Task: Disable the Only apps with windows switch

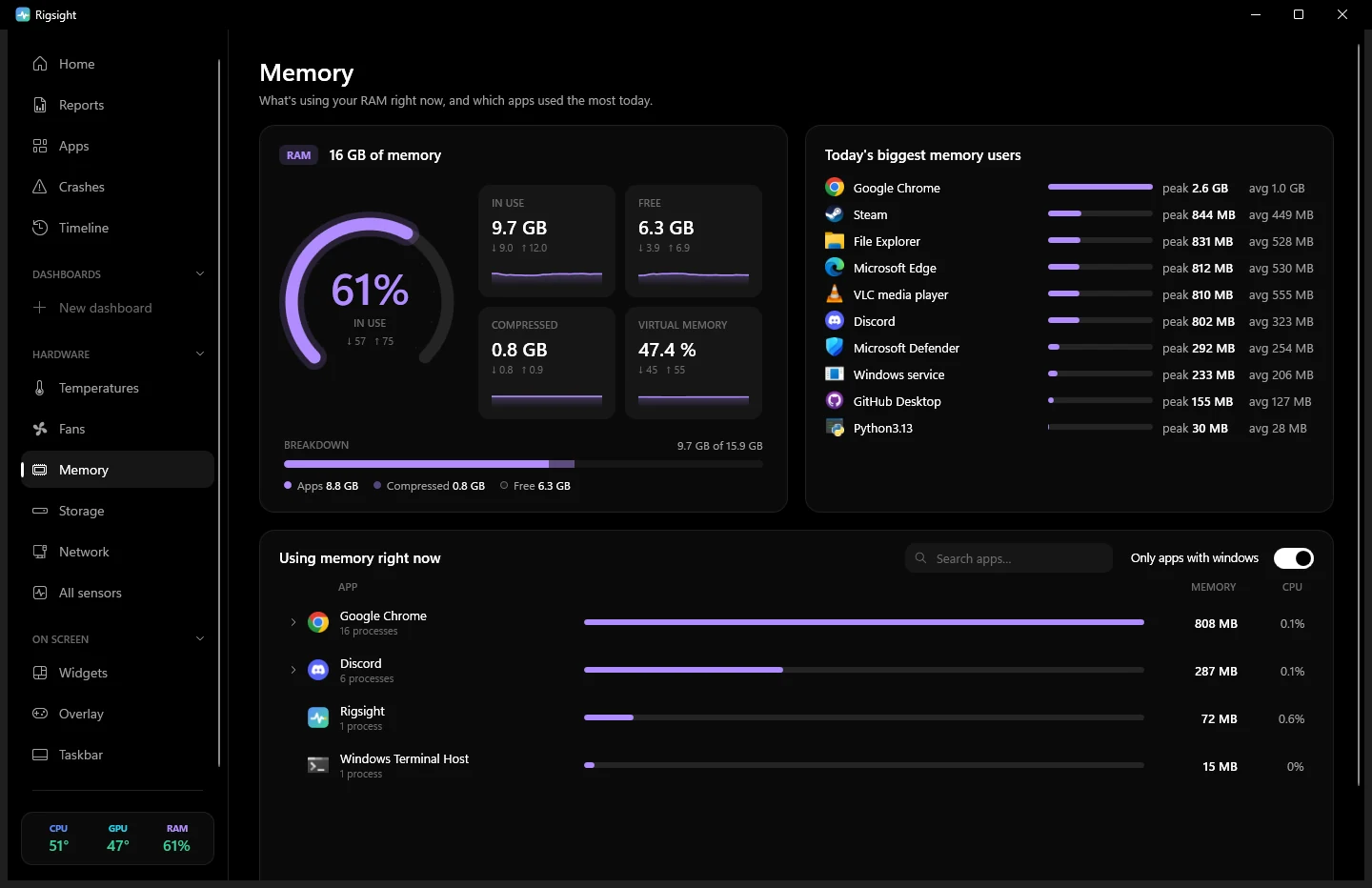Action: click(1294, 558)
